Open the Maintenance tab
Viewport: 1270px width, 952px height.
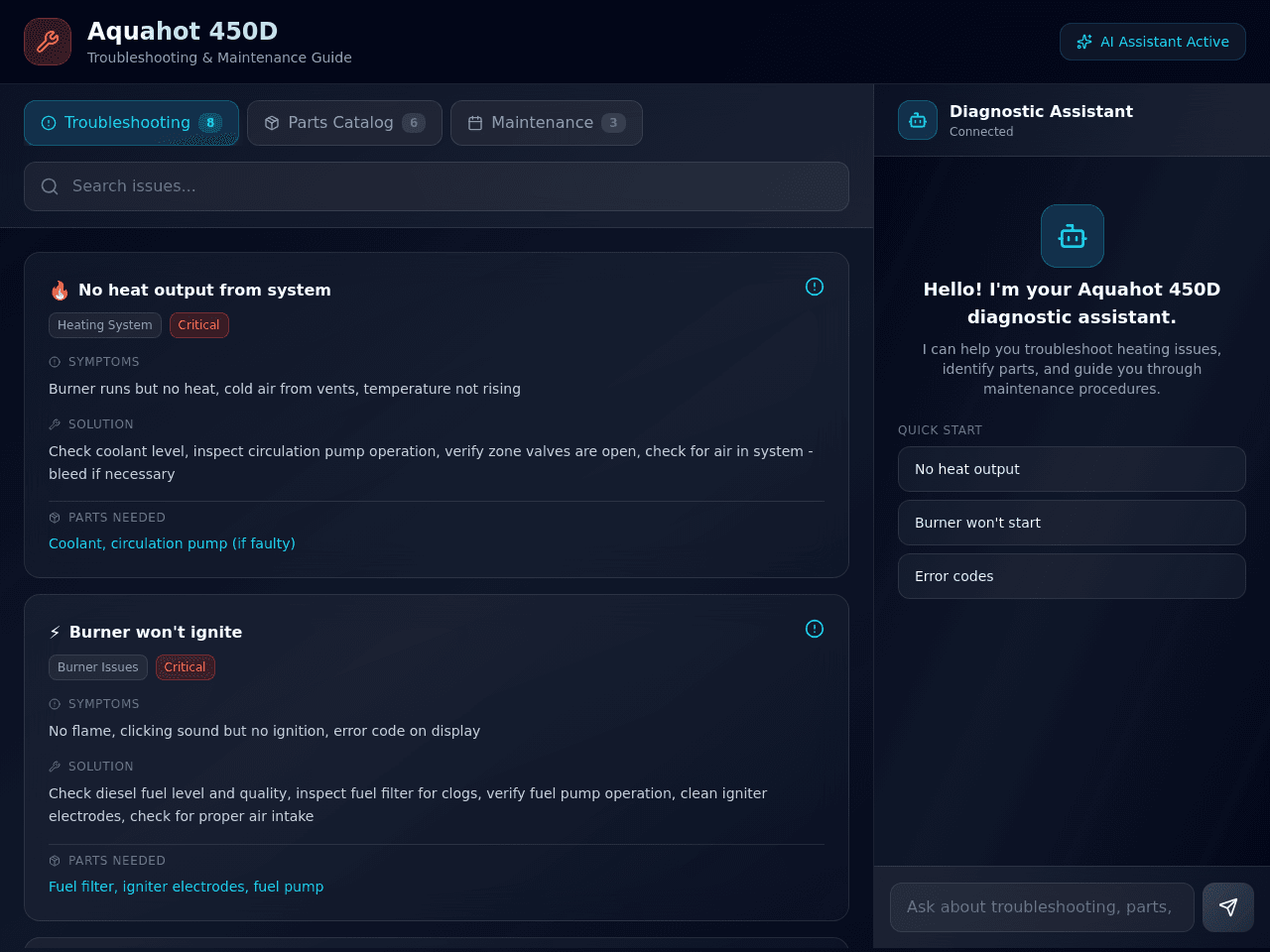point(547,123)
